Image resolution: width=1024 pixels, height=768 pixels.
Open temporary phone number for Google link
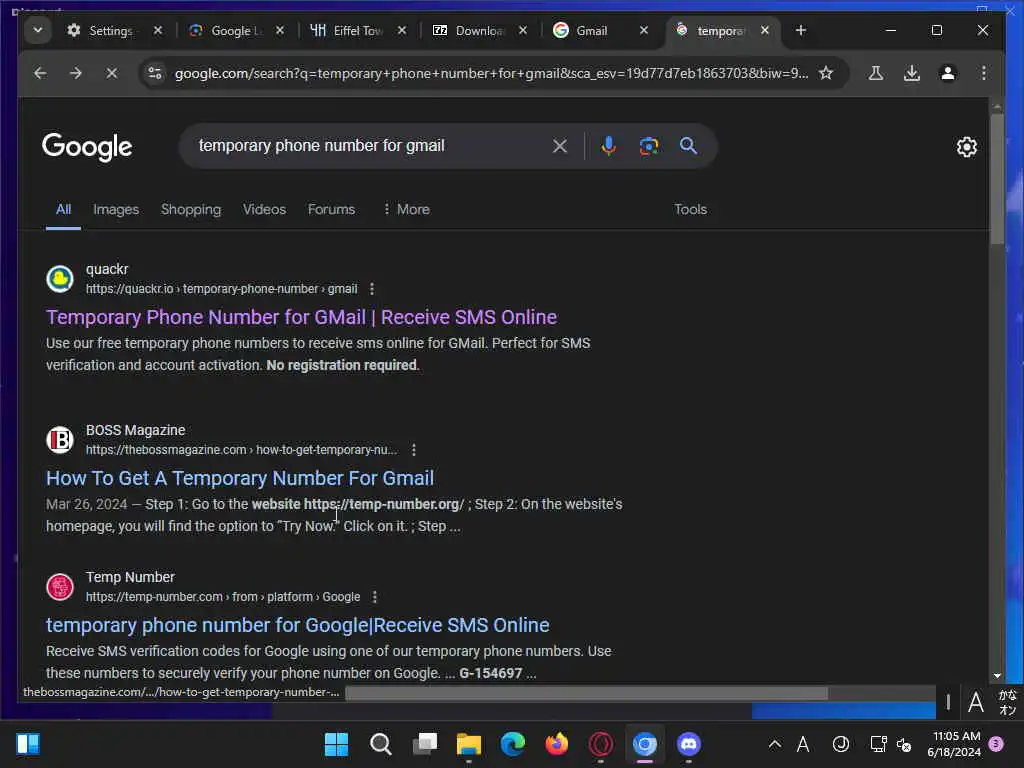[297, 625]
